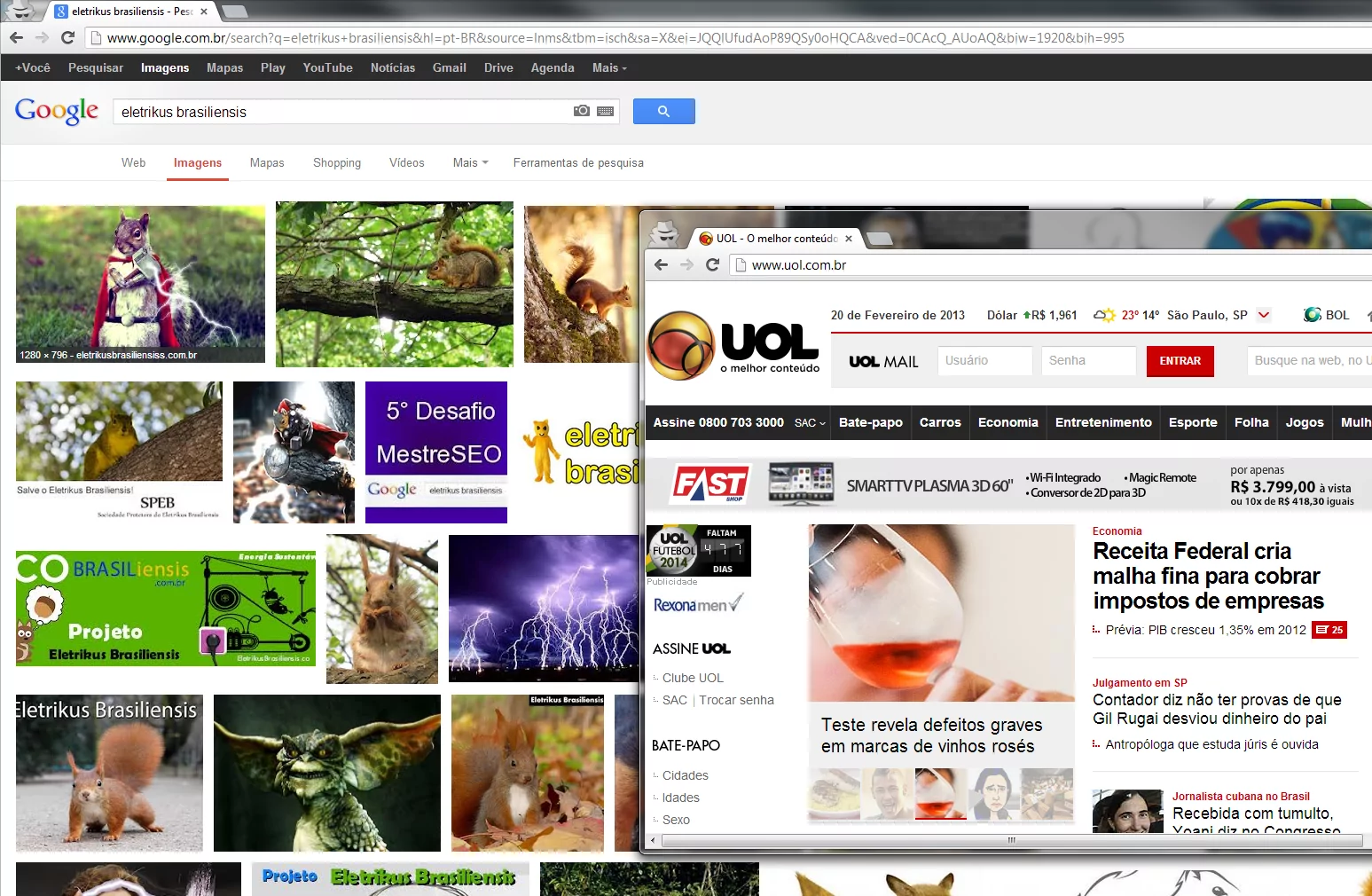Screen dimensions: 1372x896
Task: Open Ferramentas de pesquisa menu
Action: tap(578, 162)
